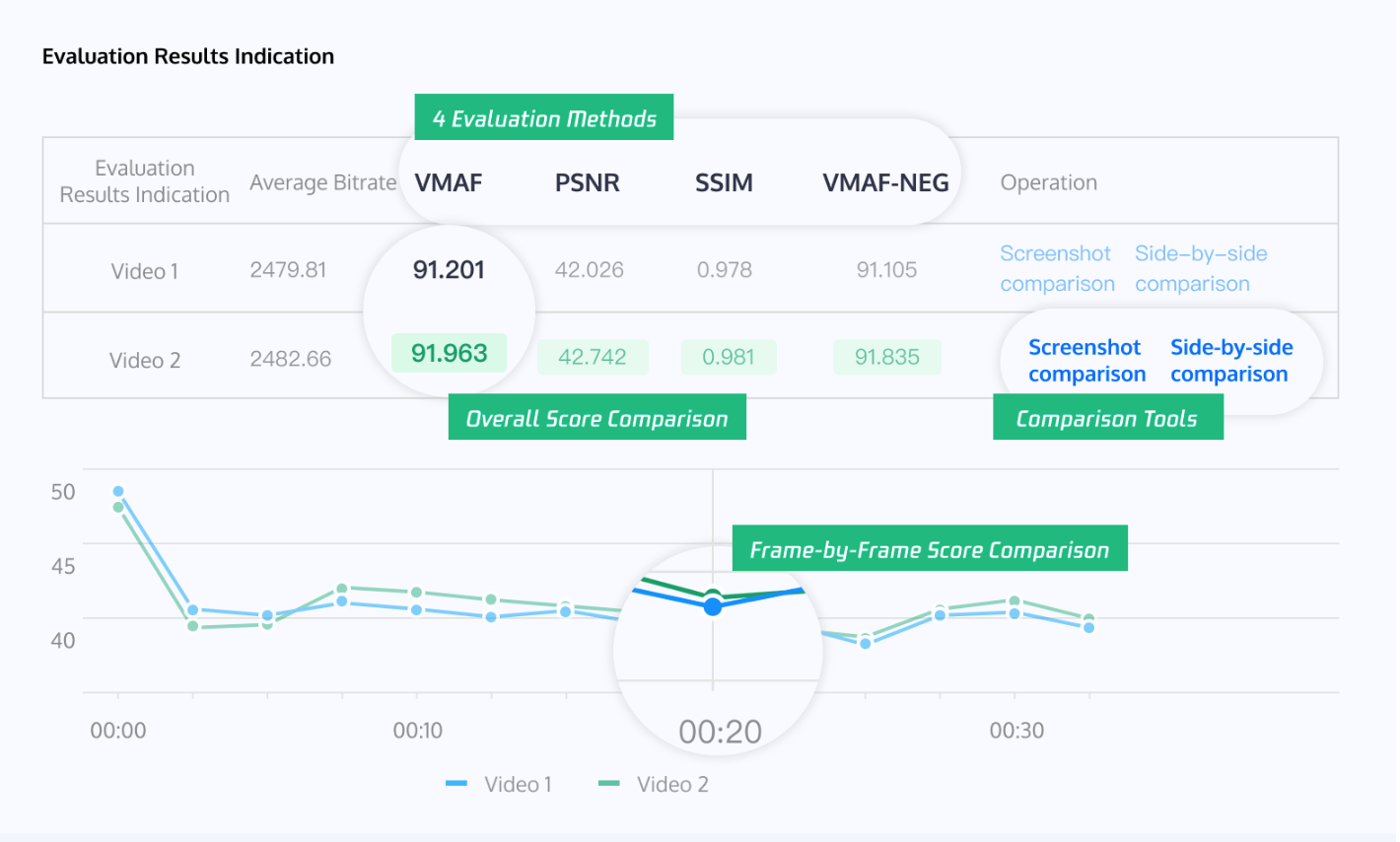
Task: Click the 91.201 VMAF score for Video 1
Action: coord(449,270)
